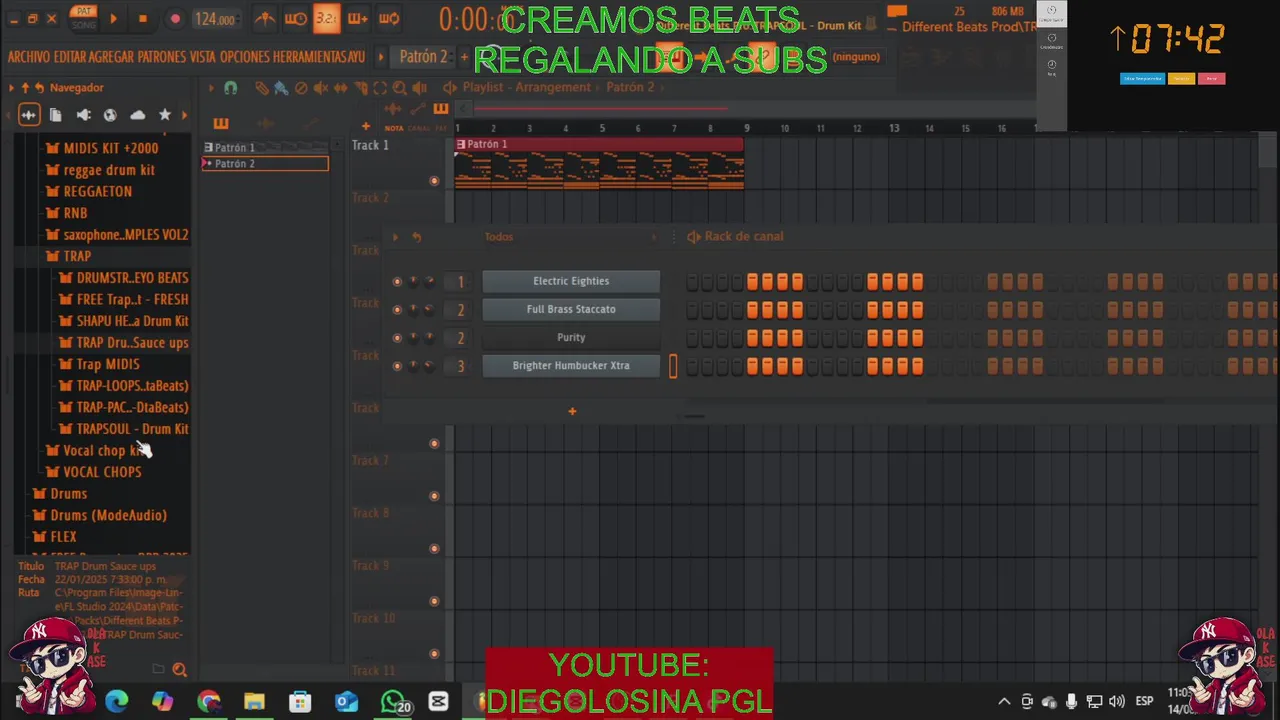The image size is (1280, 720).
Task: Toggle the PAT/SONG mode switch
Action: pos(84,17)
